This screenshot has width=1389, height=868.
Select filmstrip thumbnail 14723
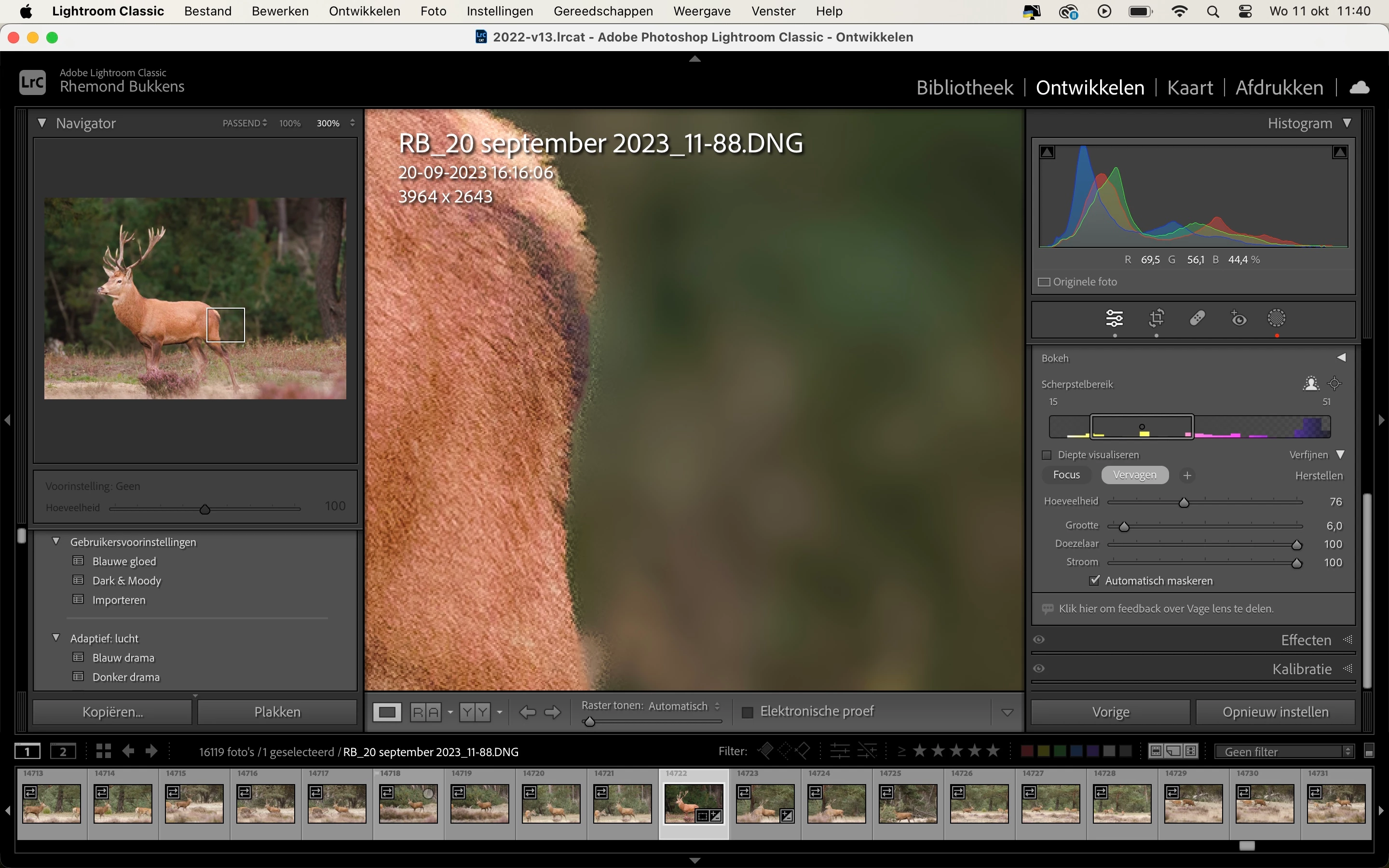[764, 803]
